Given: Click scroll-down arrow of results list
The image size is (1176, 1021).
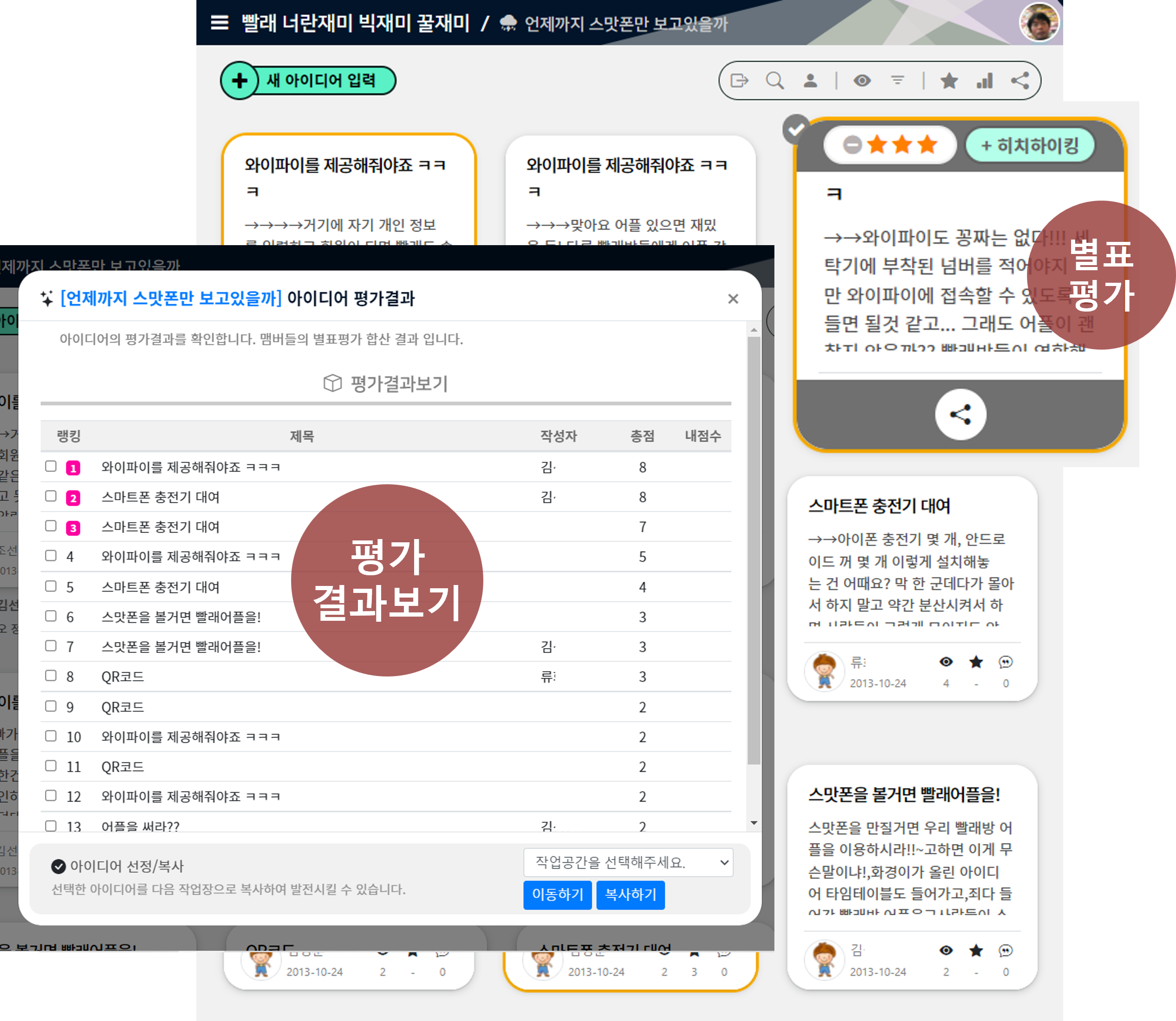Looking at the screenshot, I should 754,823.
